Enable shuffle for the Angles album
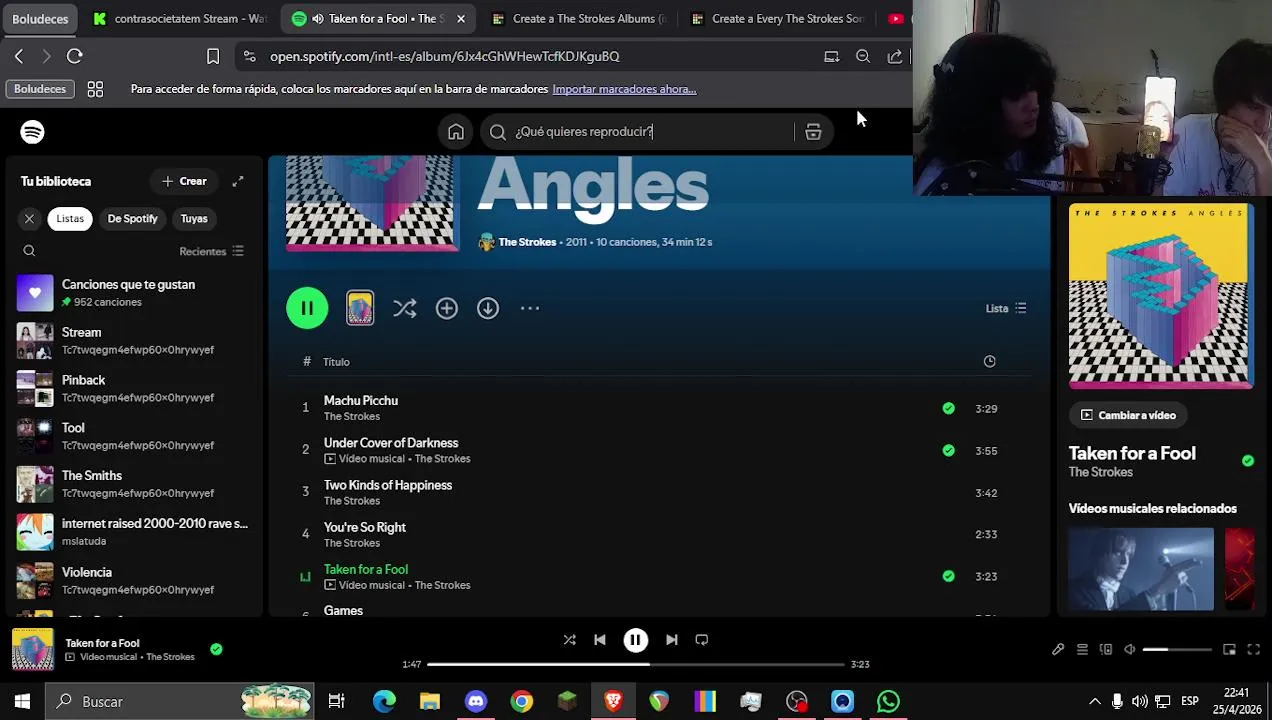The image size is (1272, 720). pyautogui.click(x=405, y=308)
